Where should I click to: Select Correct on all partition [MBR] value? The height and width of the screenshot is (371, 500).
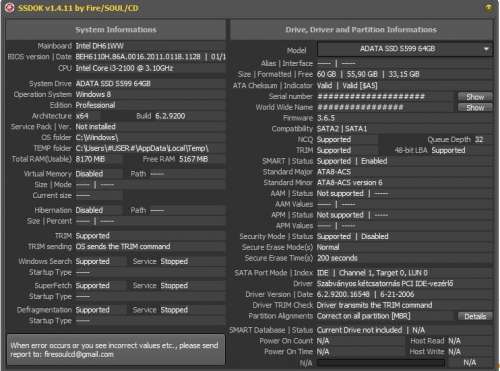coord(363,316)
